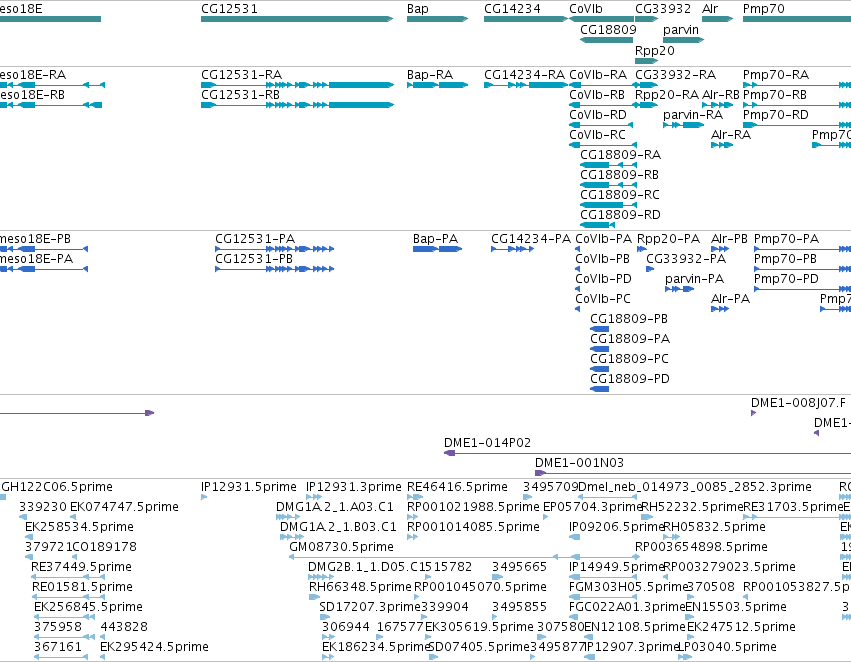The width and height of the screenshot is (851, 662).
Task: Select transcript CG12531-RB
Action: coord(297,105)
